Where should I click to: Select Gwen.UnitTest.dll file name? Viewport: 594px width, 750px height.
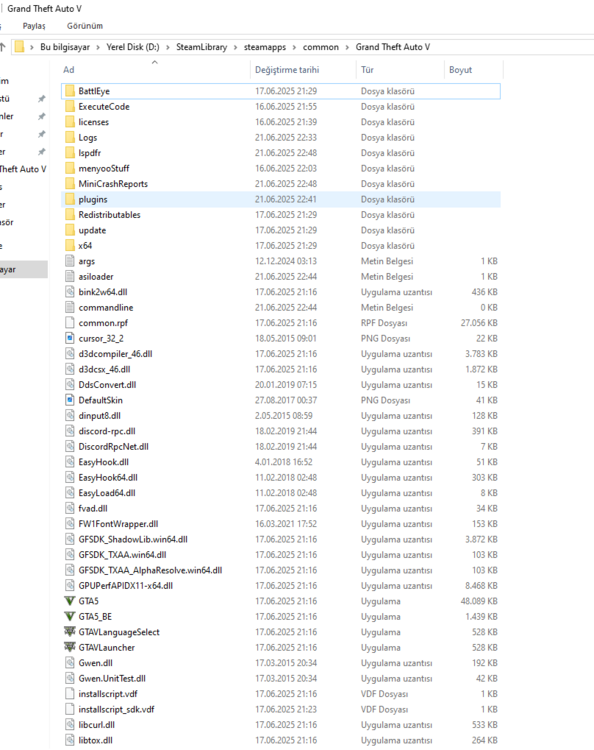coord(112,678)
